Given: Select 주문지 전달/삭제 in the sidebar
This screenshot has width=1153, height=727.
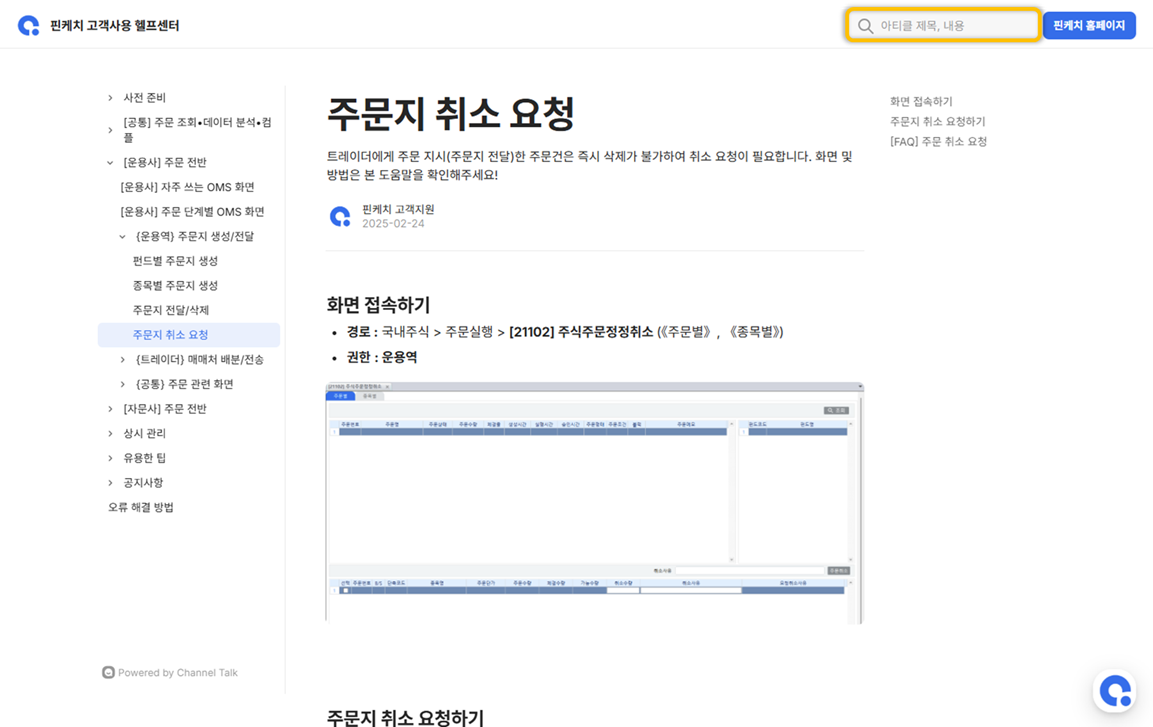Looking at the screenshot, I should click(171, 311).
